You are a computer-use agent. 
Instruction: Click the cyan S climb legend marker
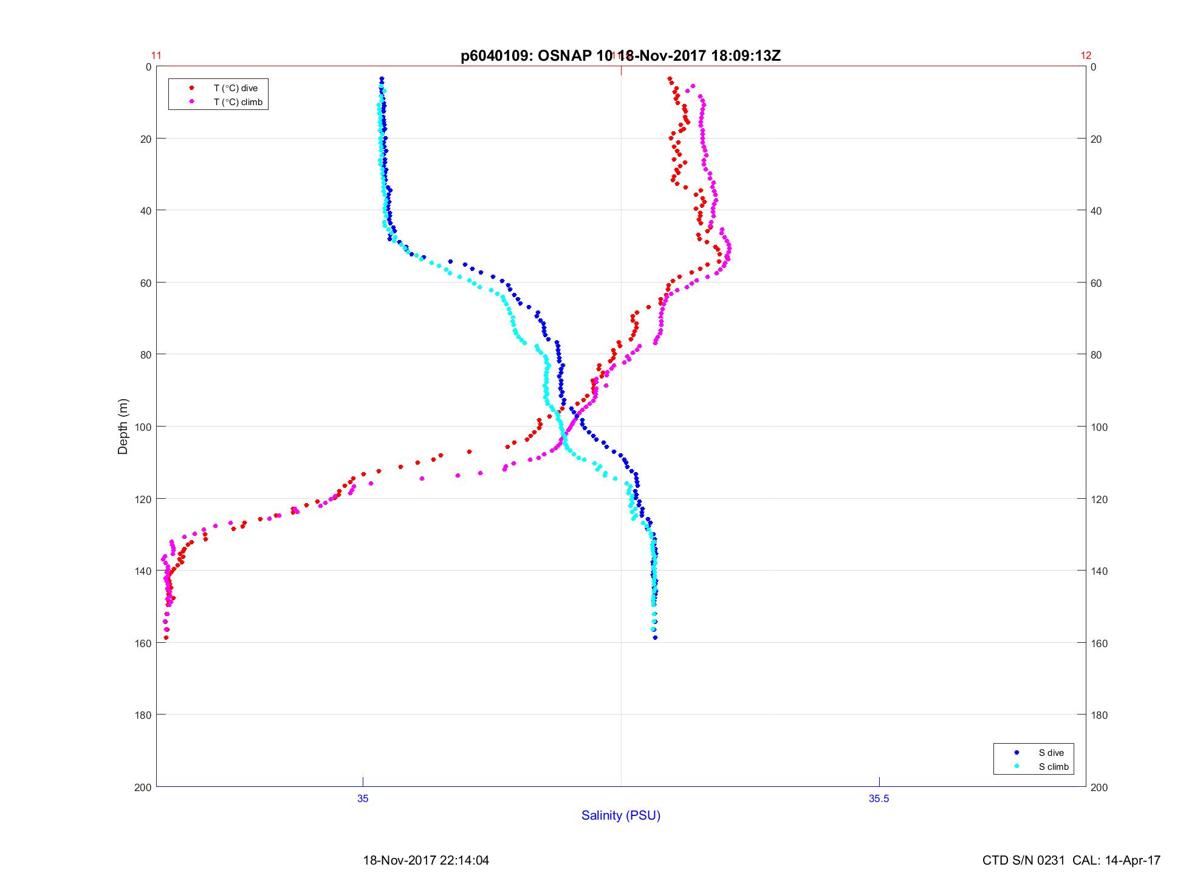click(x=1017, y=767)
